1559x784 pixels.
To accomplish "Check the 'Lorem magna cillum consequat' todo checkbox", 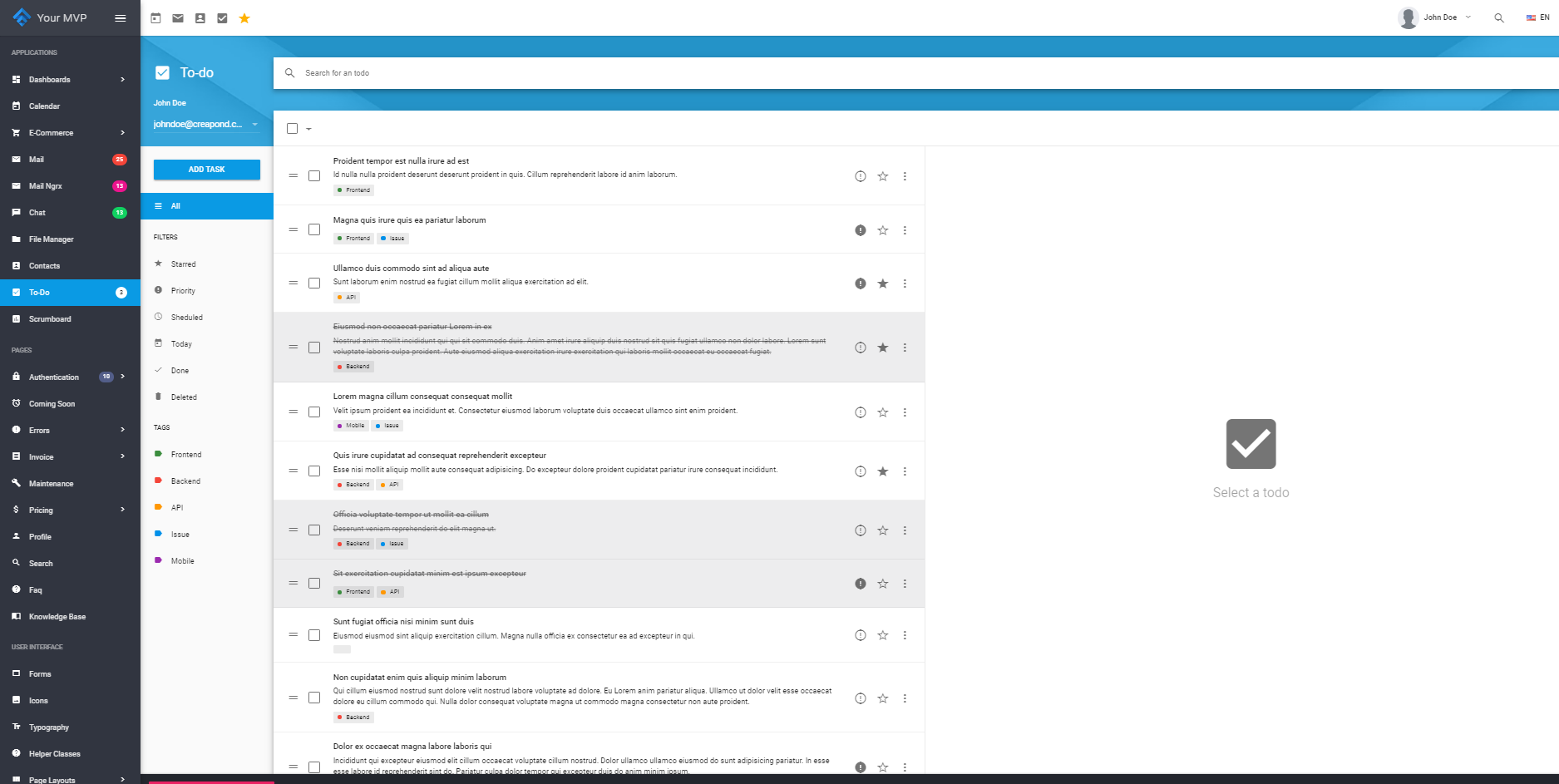I will click(314, 412).
